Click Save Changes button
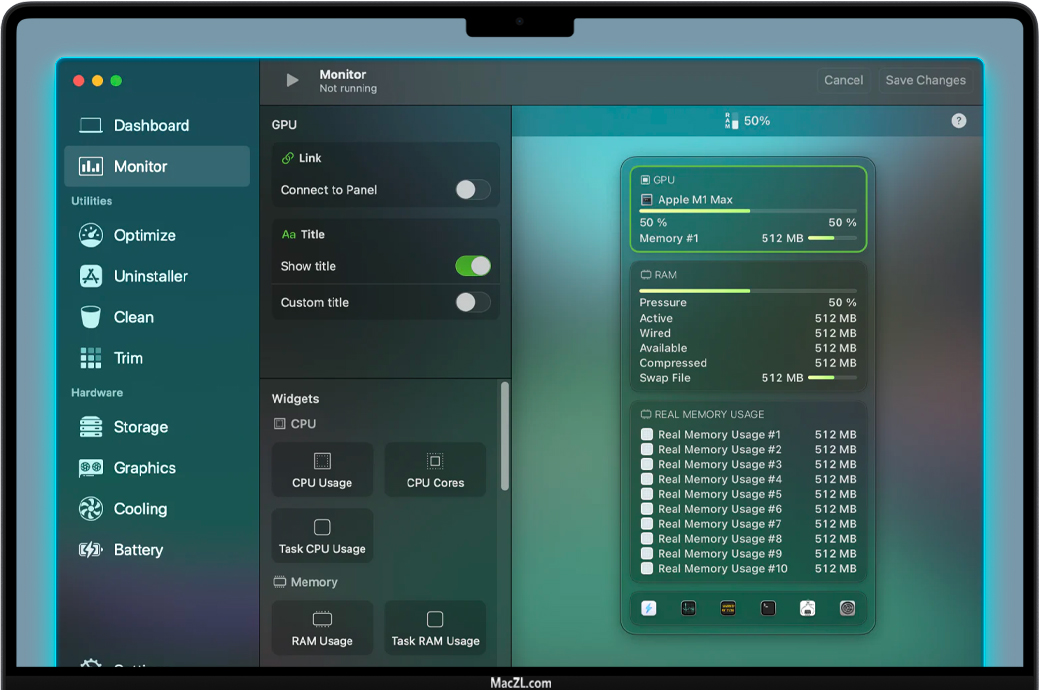Viewport: 1040px width, 690px height. 925,81
